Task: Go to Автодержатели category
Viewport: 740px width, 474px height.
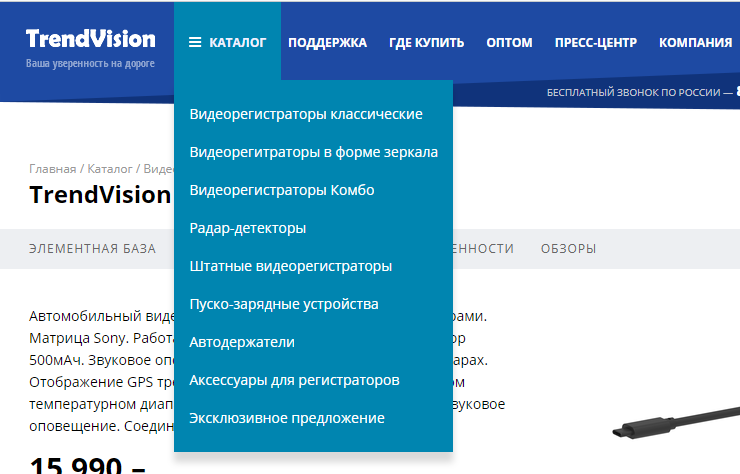Action: click(242, 342)
